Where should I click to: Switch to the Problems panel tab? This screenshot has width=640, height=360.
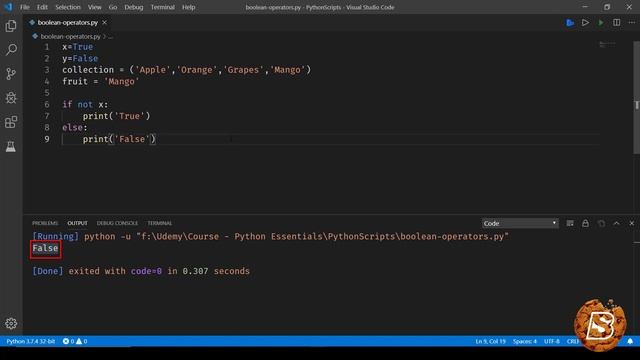[x=45, y=223]
